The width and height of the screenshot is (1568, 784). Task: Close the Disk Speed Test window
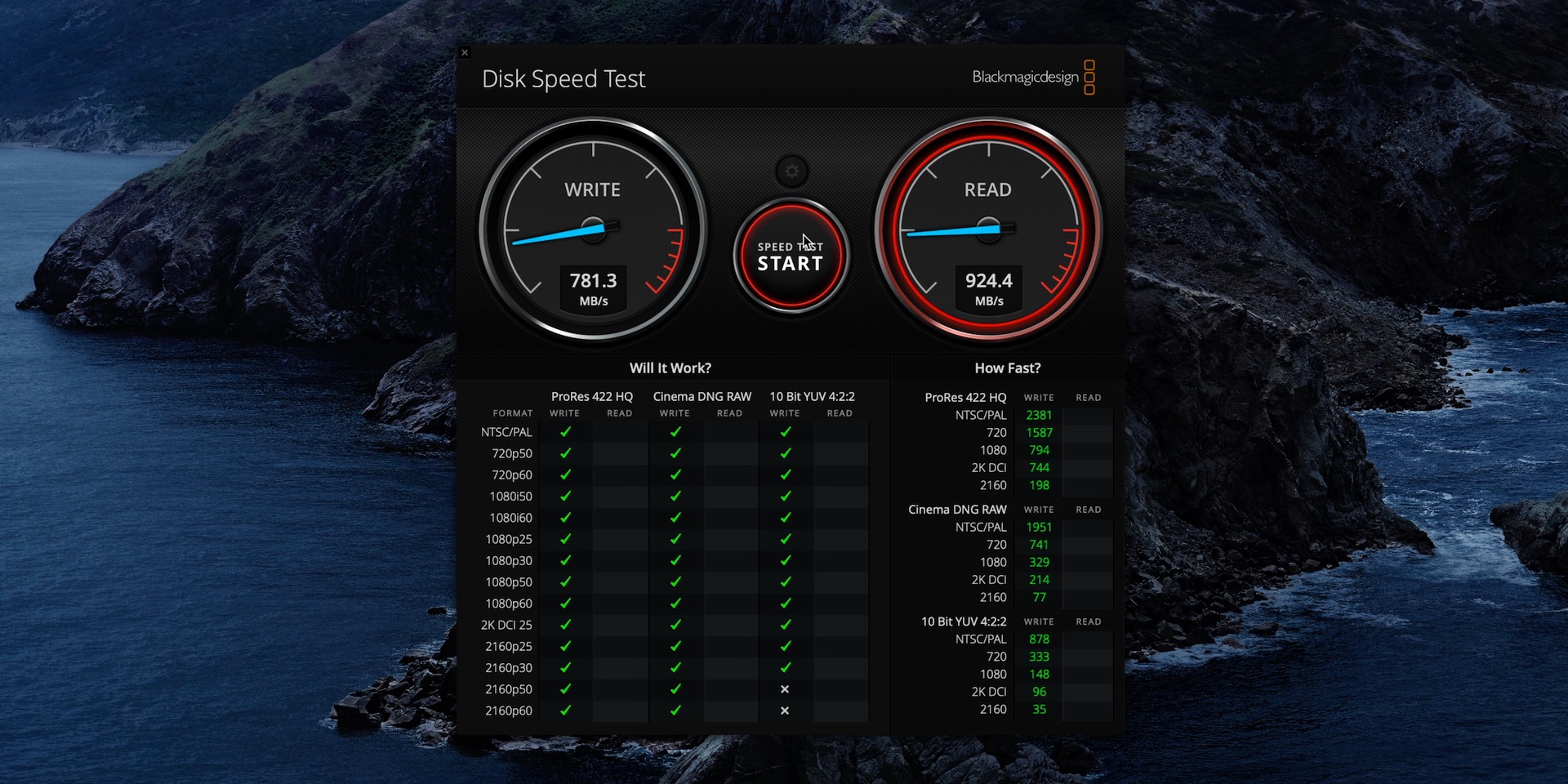coord(465,53)
